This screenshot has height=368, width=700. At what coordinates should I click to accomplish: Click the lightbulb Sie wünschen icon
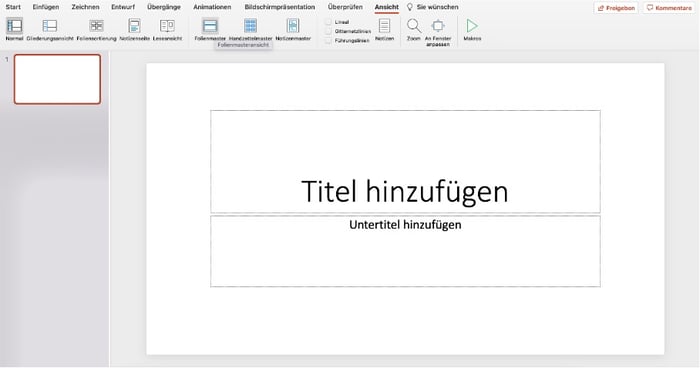click(409, 7)
